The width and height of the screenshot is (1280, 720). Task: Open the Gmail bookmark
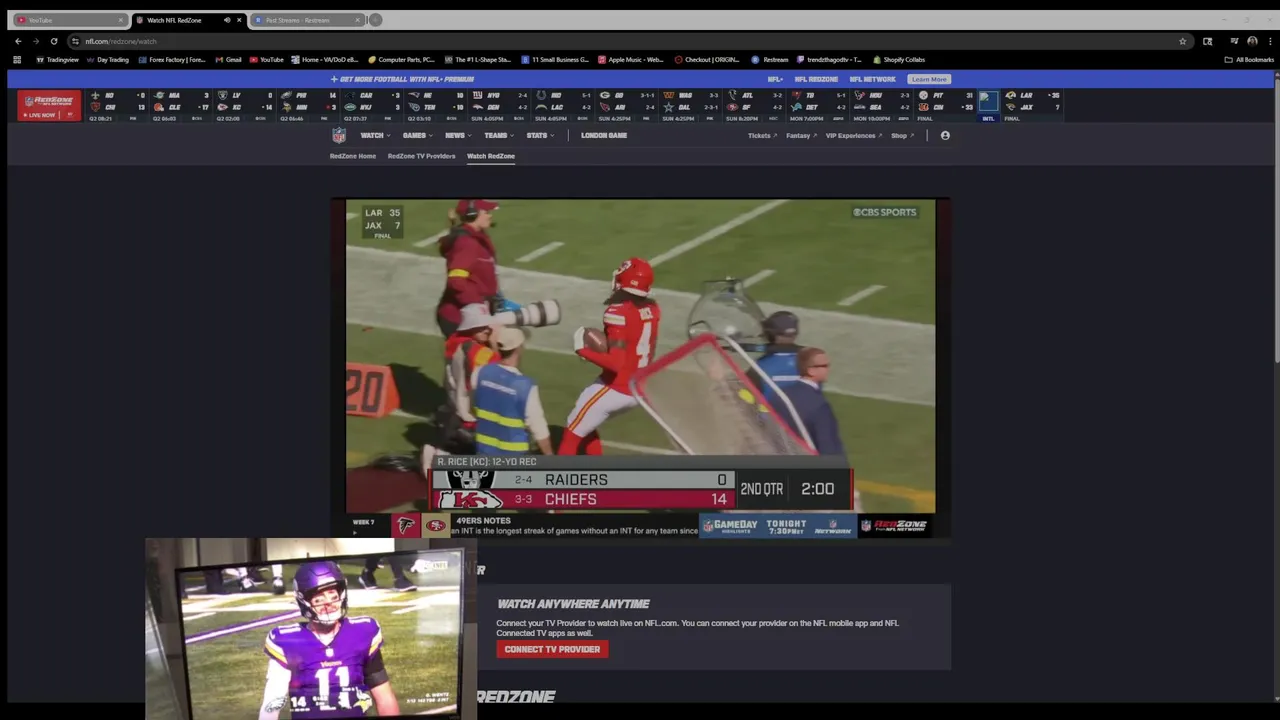(229, 59)
